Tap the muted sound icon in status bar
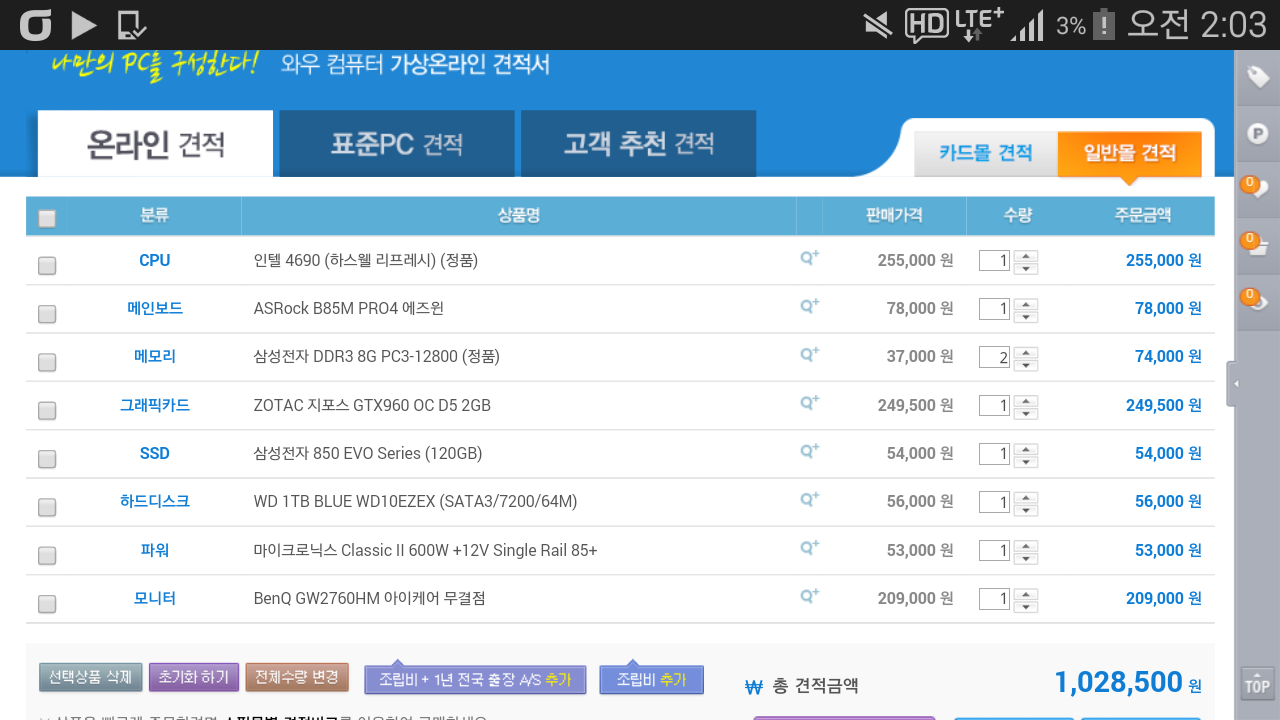1280x720 pixels. coord(878,25)
